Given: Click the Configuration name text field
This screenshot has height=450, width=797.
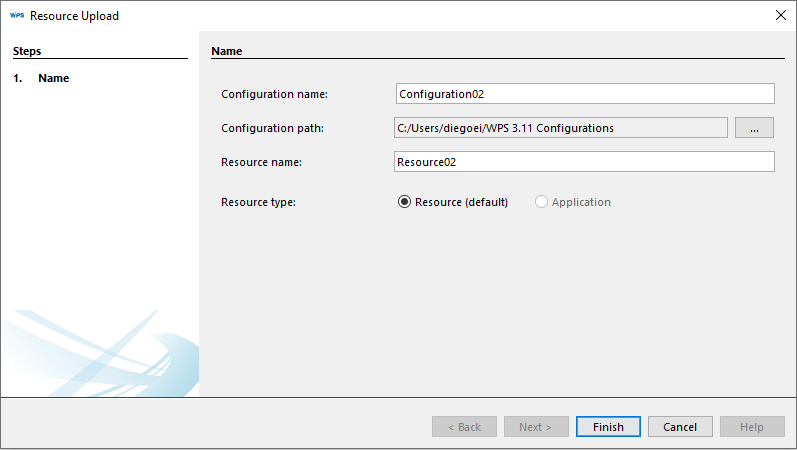Looking at the screenshot, I should click(x=585, y=94).
